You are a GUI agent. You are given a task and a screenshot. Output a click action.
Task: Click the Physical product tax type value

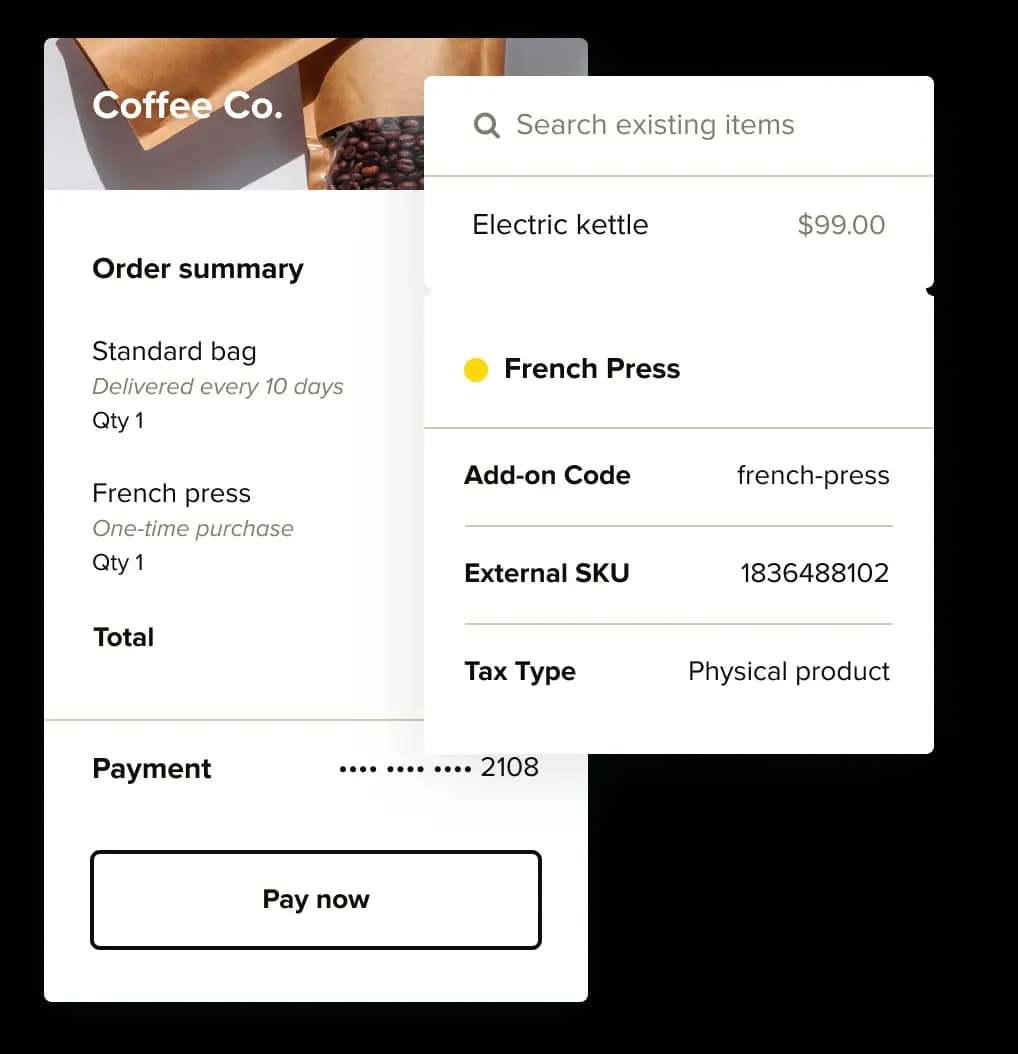pos(788,671)
